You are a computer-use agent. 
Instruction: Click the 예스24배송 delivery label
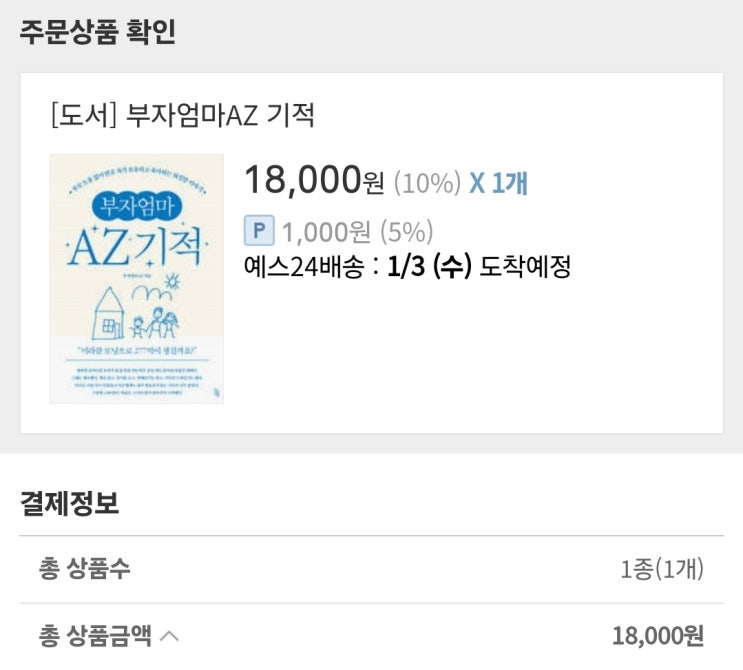[x=302, y=268]
